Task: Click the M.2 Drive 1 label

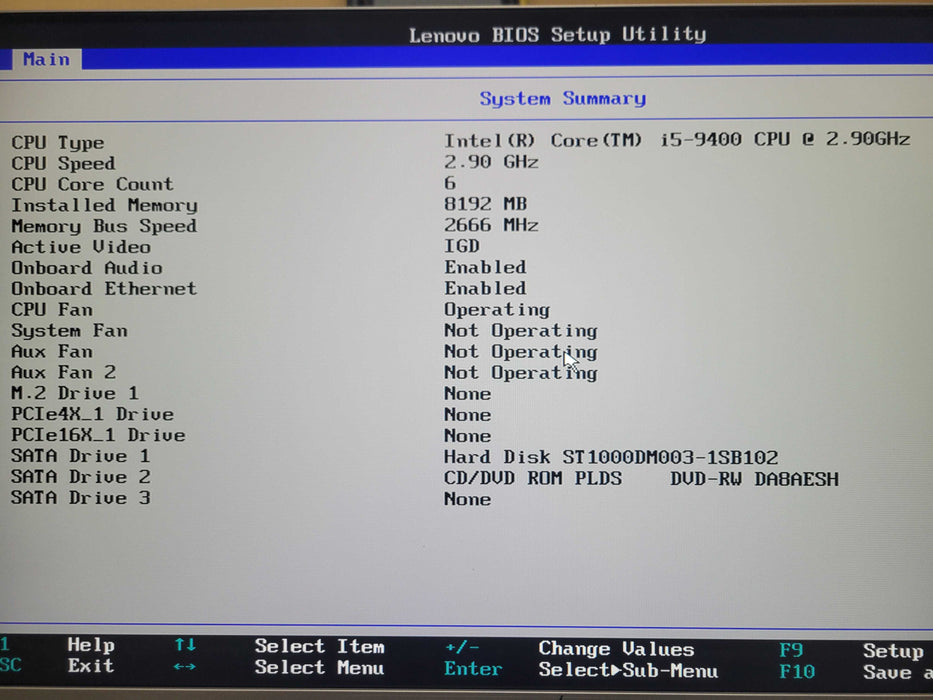Action: [75, 393]
